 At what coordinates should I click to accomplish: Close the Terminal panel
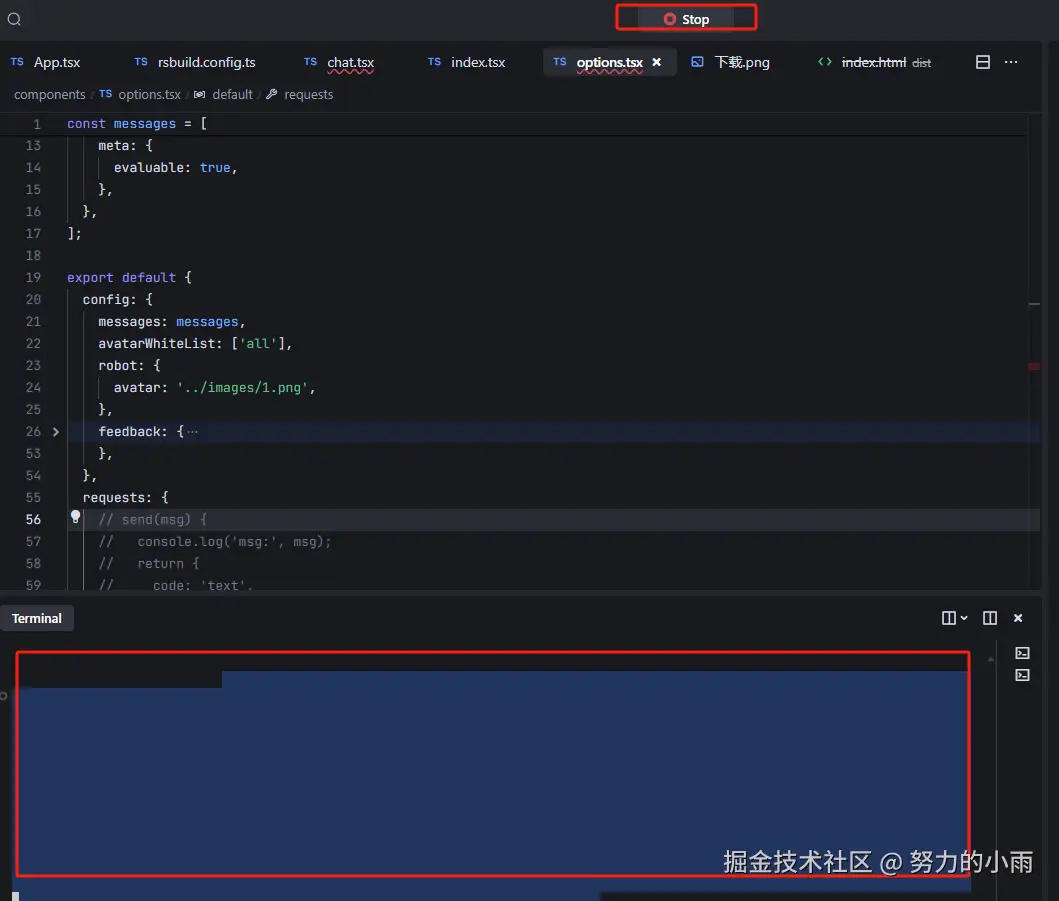(1018, 618)
